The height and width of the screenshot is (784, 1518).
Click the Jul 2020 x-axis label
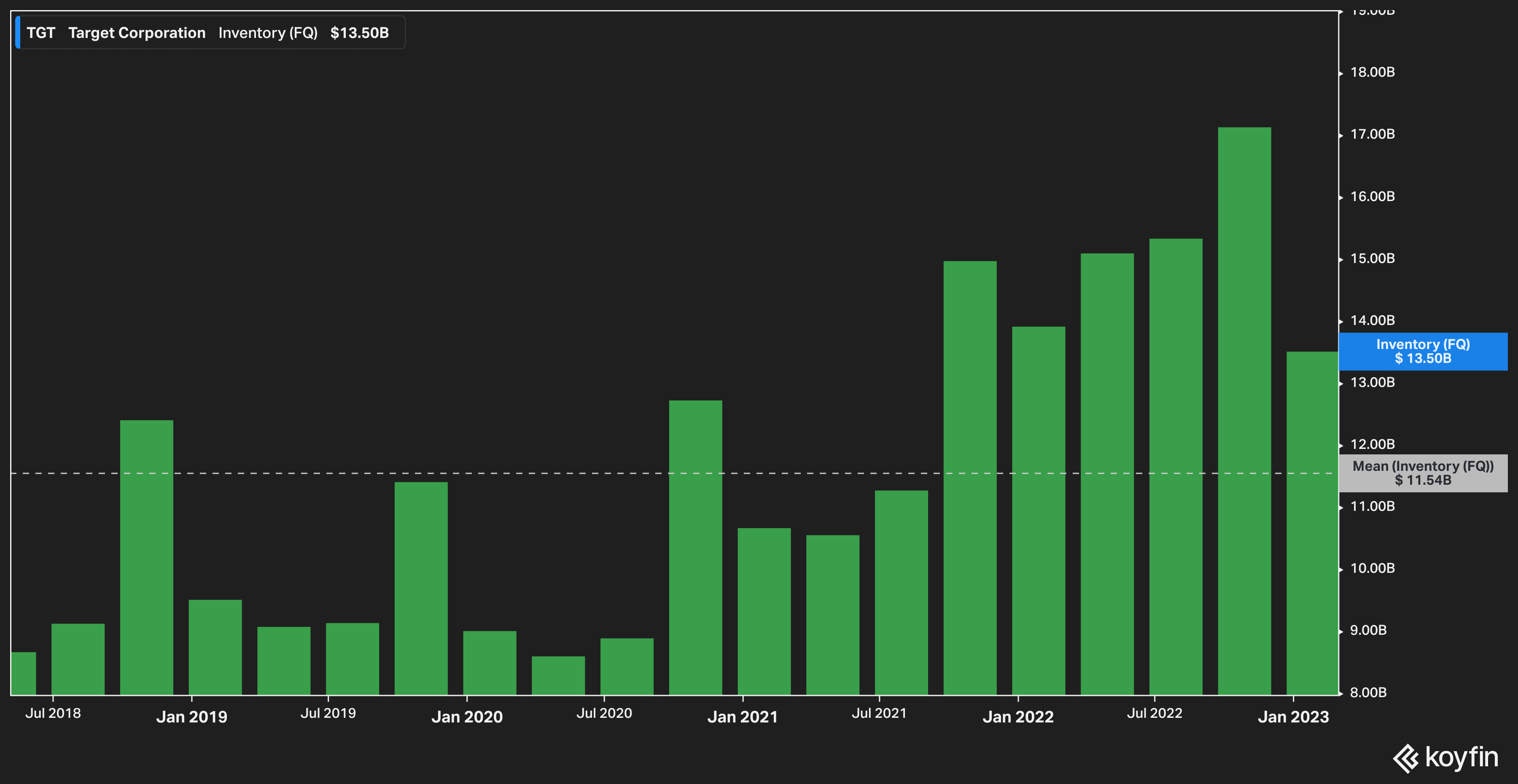click(x=603, y=713)
